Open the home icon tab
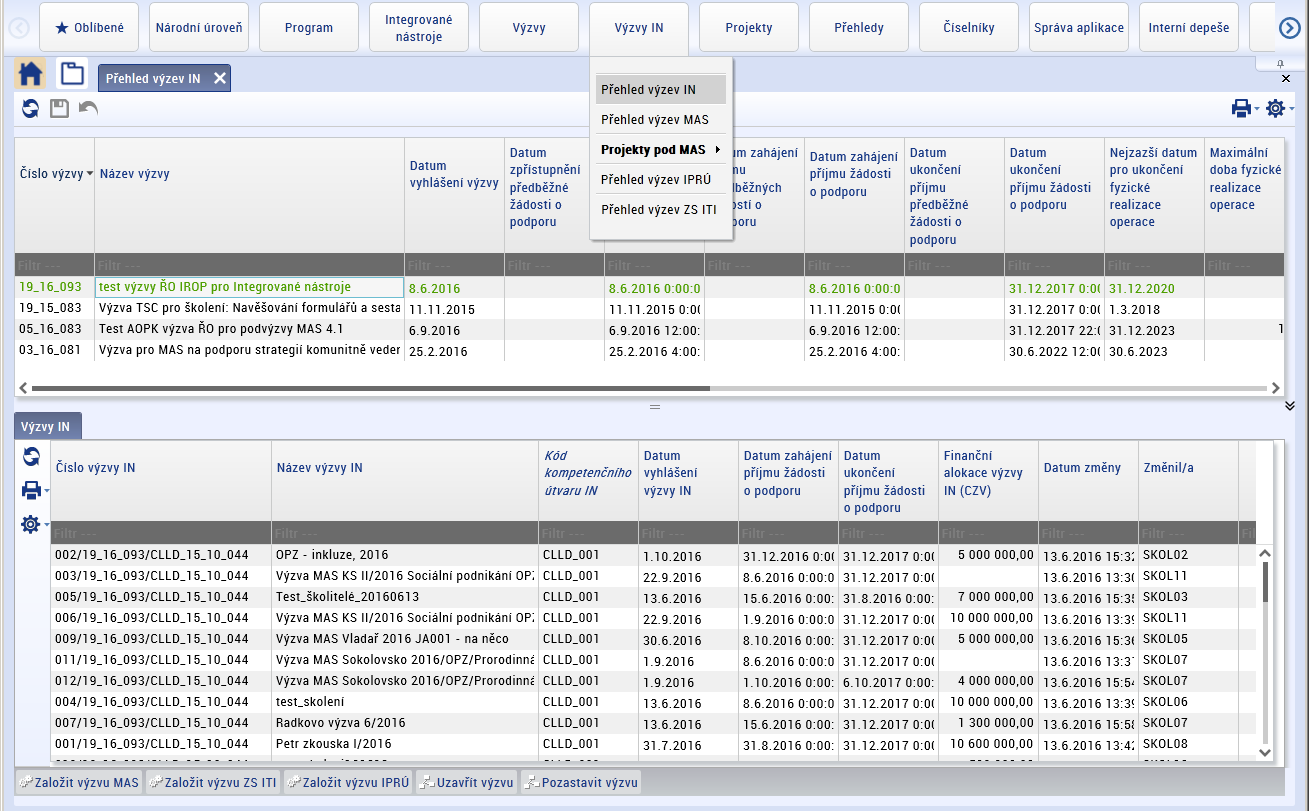This screenshot has height=811, width=1309. click(x=31, y=75)
